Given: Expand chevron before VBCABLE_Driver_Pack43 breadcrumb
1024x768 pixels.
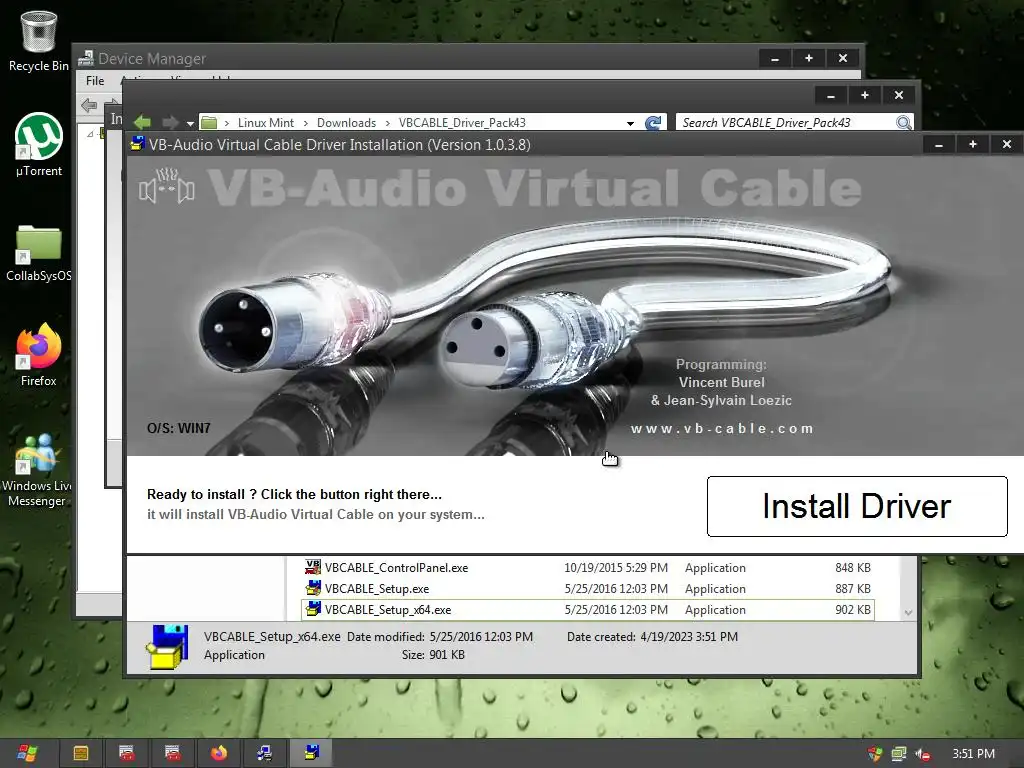Looking at the screenshot, I should pyautogui.click(x=387, y=123).
